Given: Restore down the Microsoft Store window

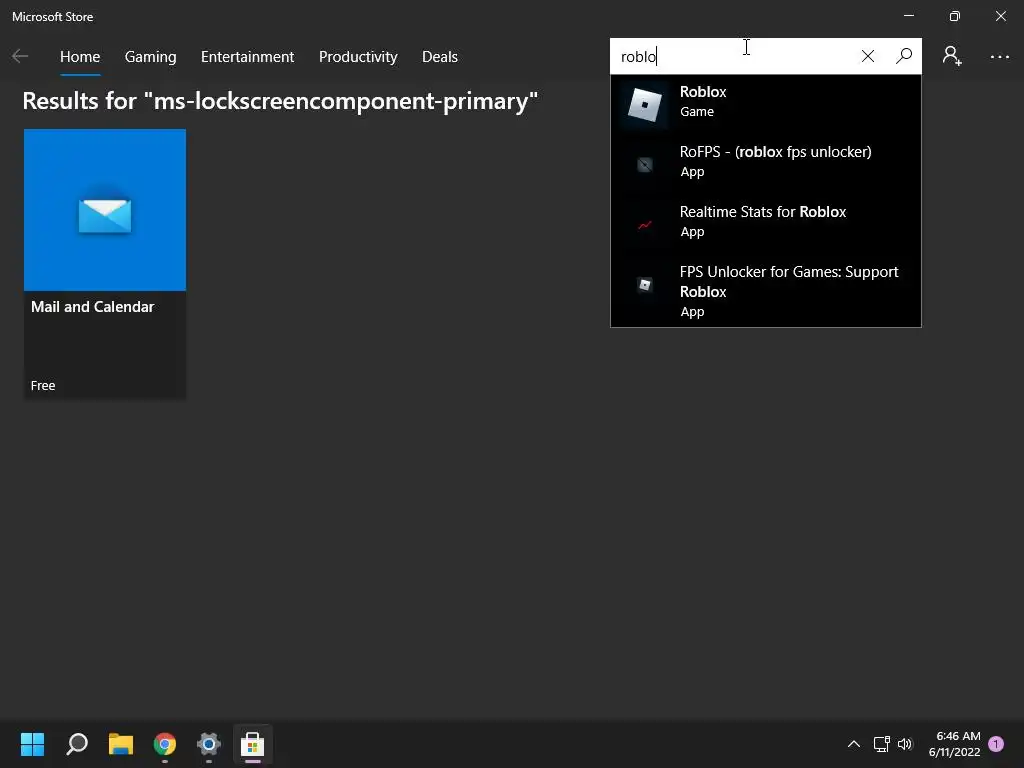Looking at the screenshot, I should pyautogui.click(x=955, y=16).
